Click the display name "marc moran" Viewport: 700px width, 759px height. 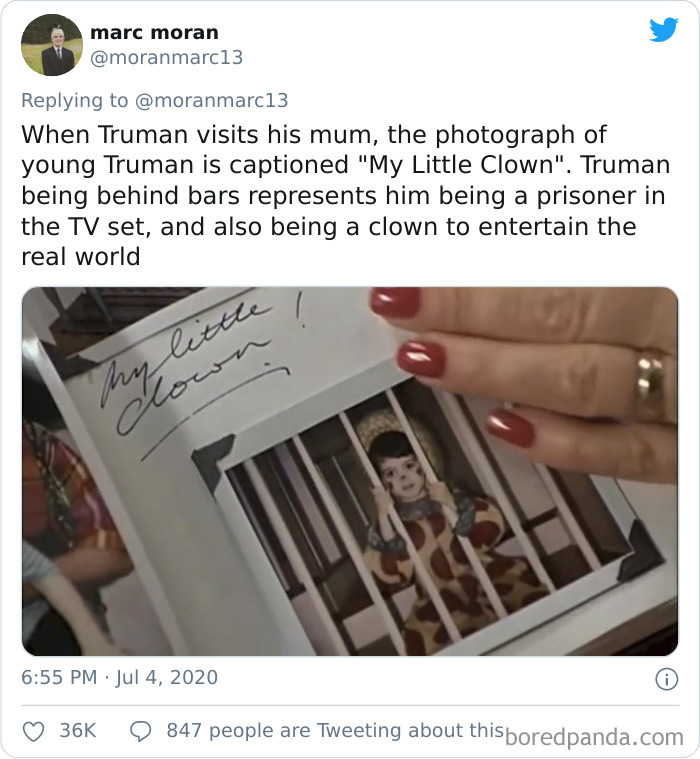tap(154, 32)
